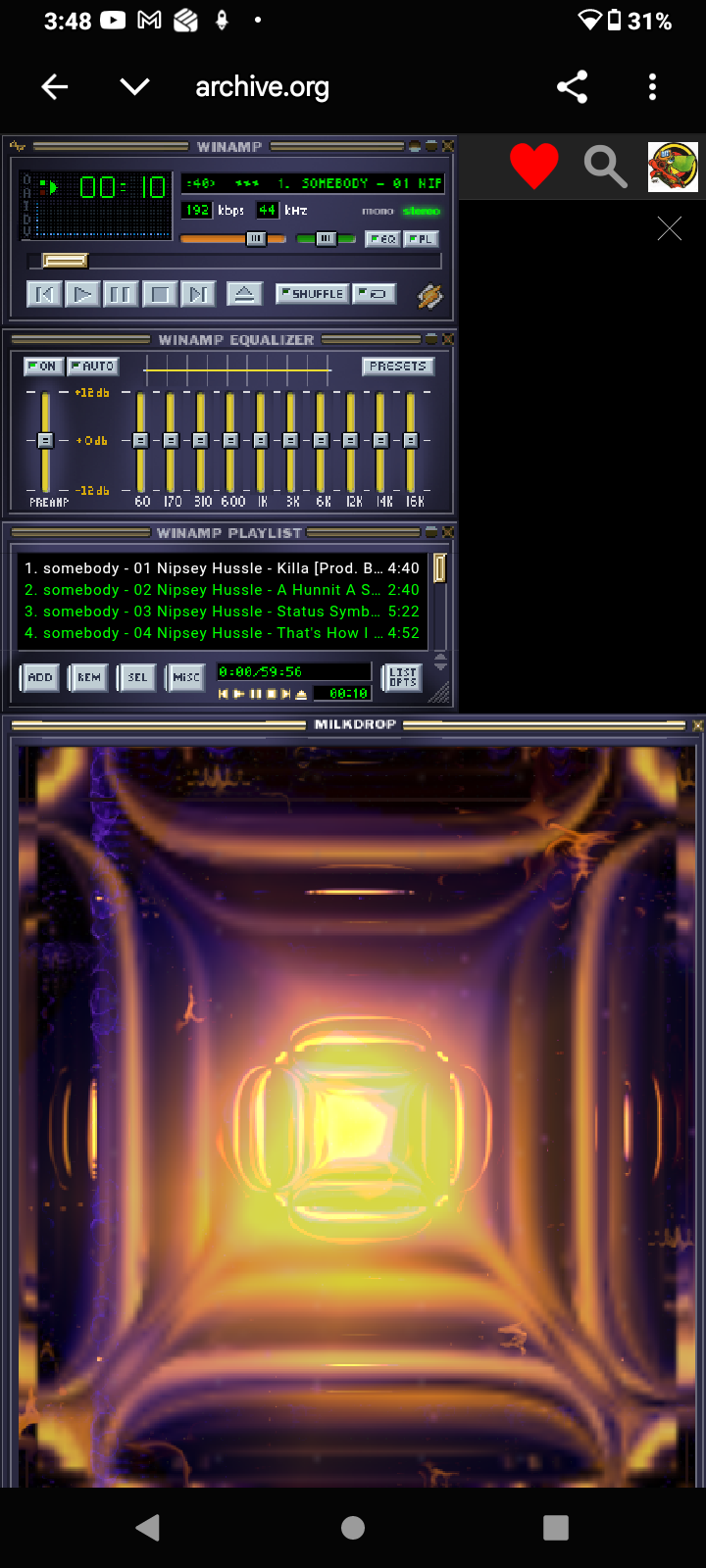Click the eject open file button
The width and height of the screenshot is (706, 1568).
[244, 294]
